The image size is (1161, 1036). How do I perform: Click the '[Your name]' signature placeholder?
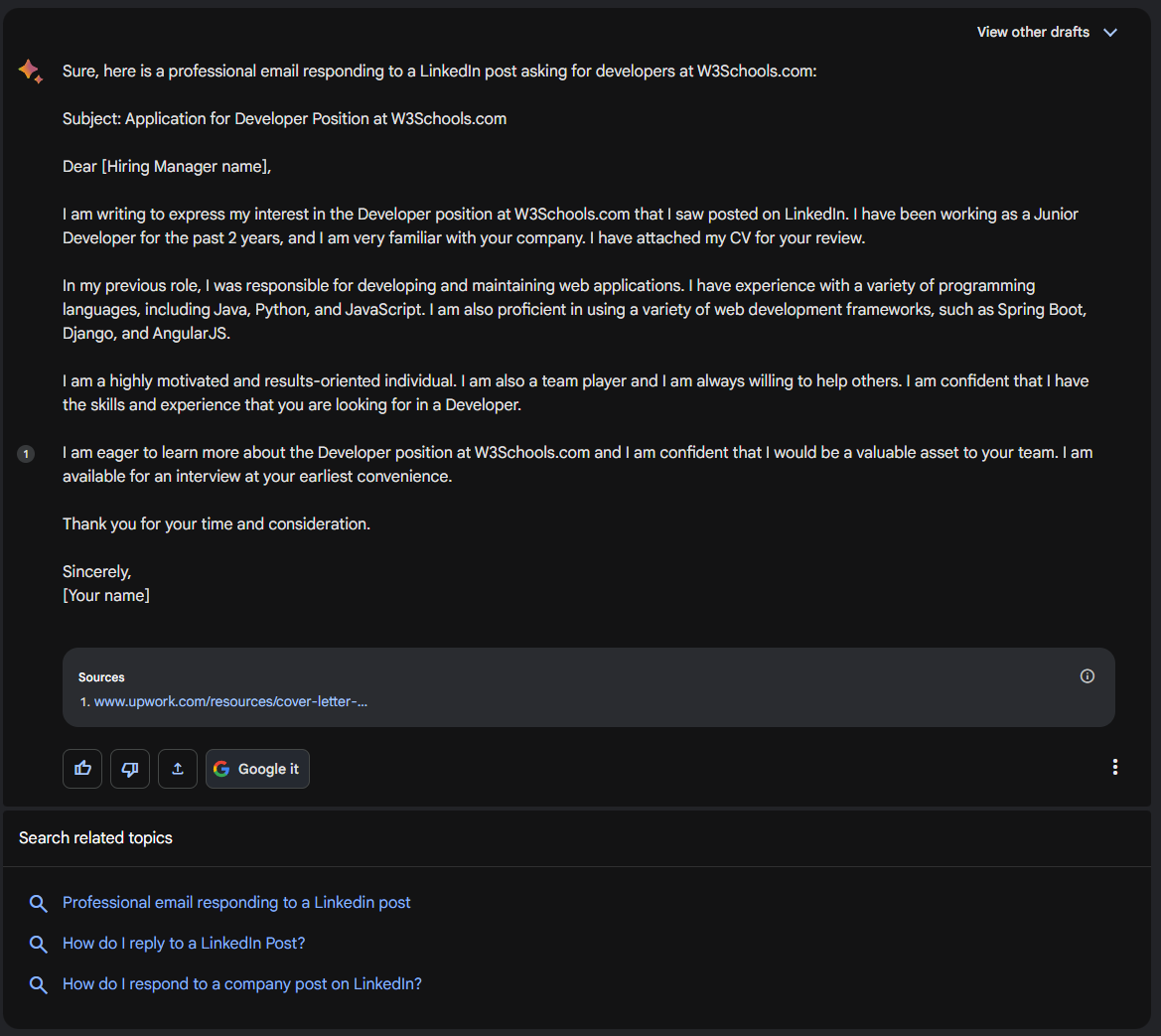click(x=106, y=596)
